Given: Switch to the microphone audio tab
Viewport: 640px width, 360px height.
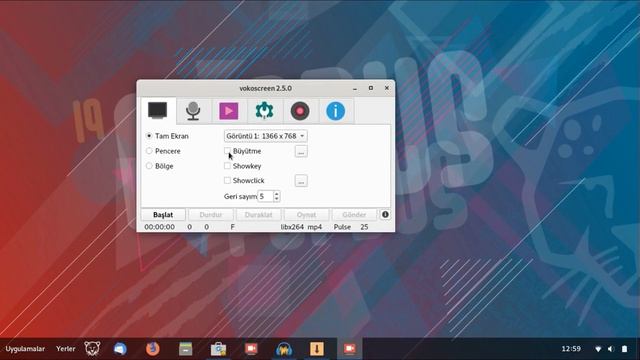Looking at the screenshot, I should click(193, 111).
